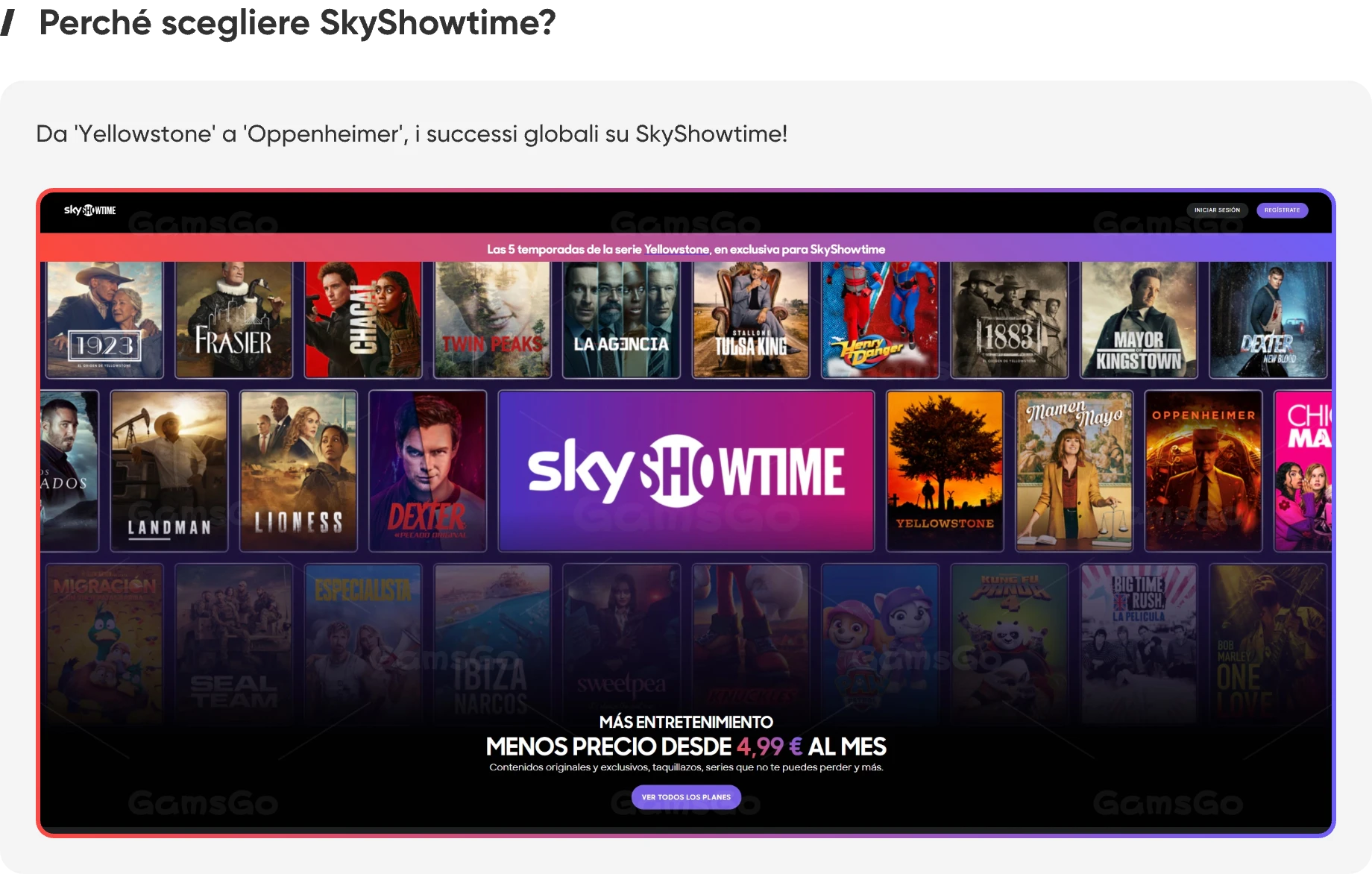This screenshot has height=874, width=1372.
Task: Open the Lioness poster
Action: point(298,471)
